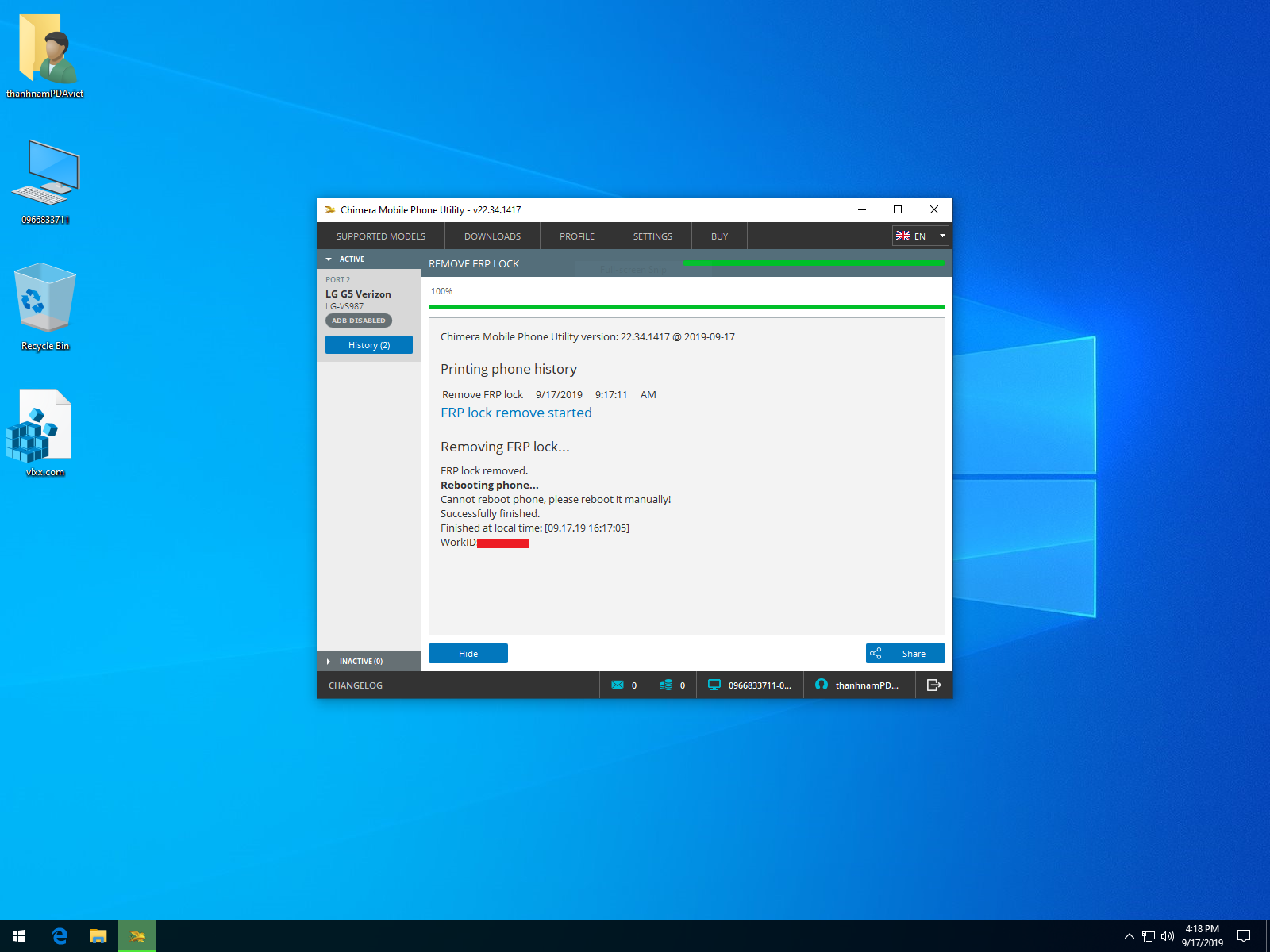Click the Hide button

pyautogui.click(x=468, y=654)
